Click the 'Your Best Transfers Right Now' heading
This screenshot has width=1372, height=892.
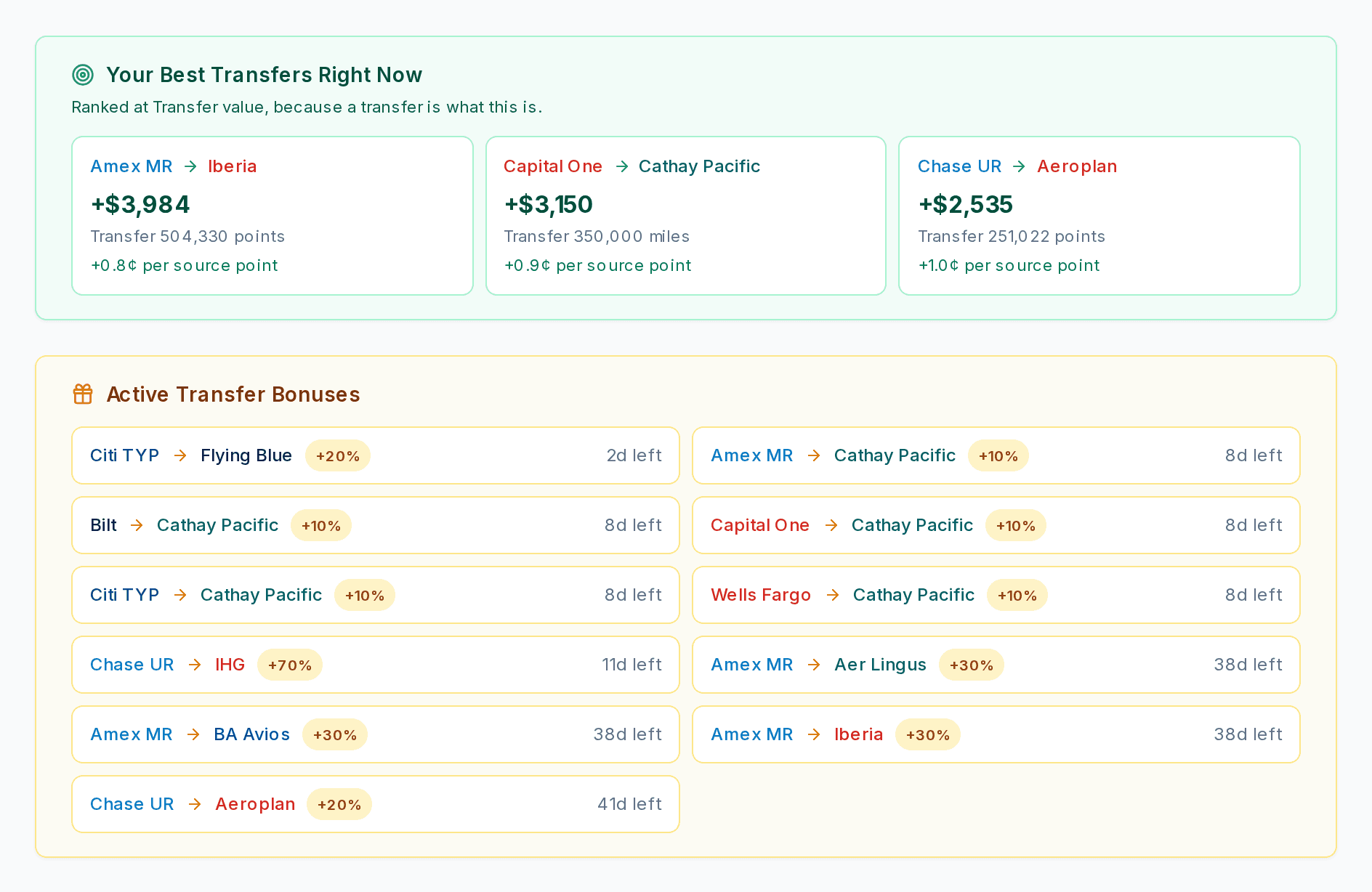(x=265, y=75)
